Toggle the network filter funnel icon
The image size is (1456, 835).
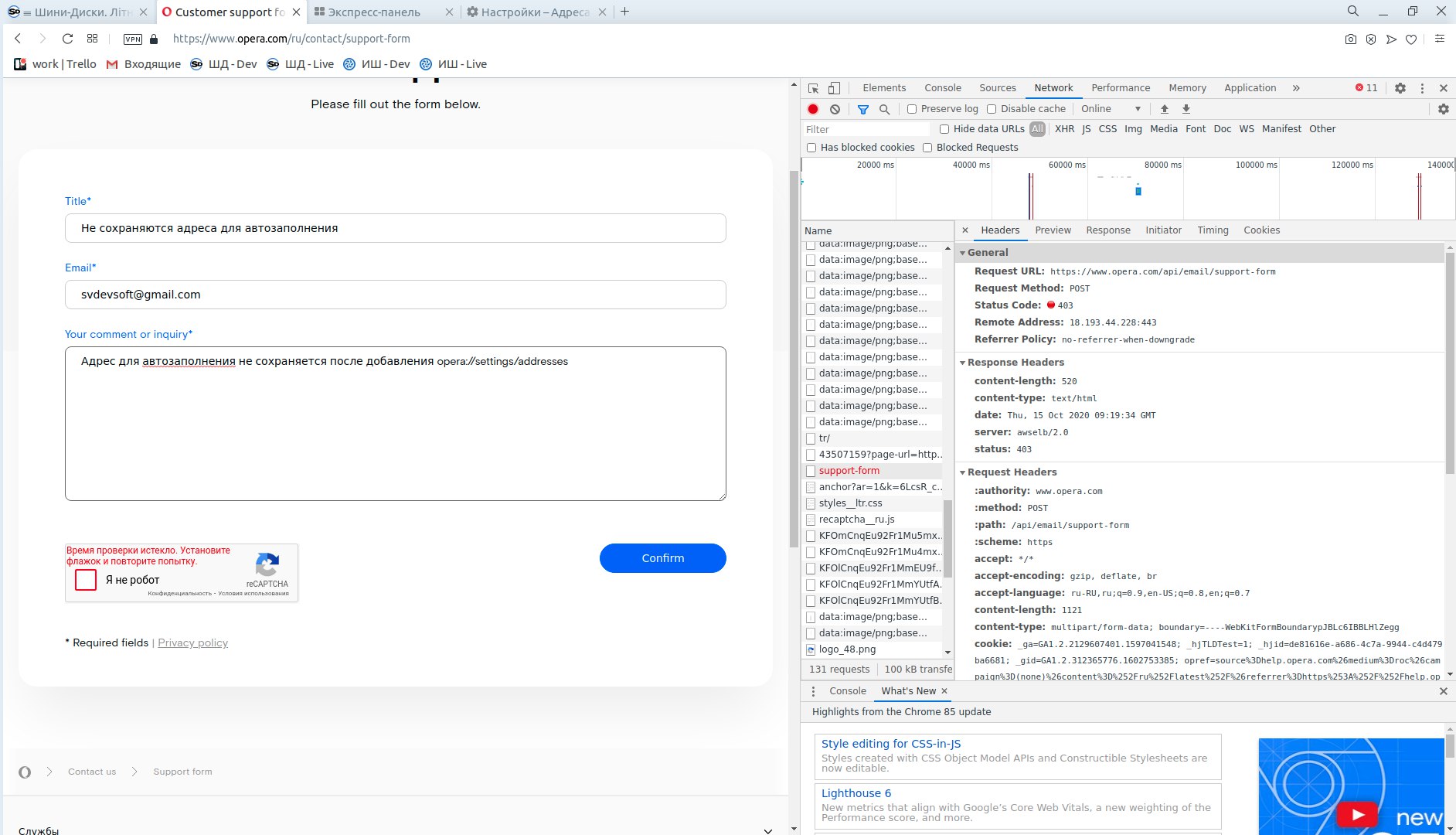pyautogui.click(x=863, y=109)
